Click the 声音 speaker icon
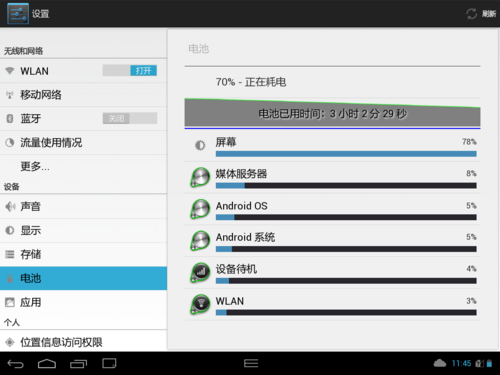 click(10, 207)
